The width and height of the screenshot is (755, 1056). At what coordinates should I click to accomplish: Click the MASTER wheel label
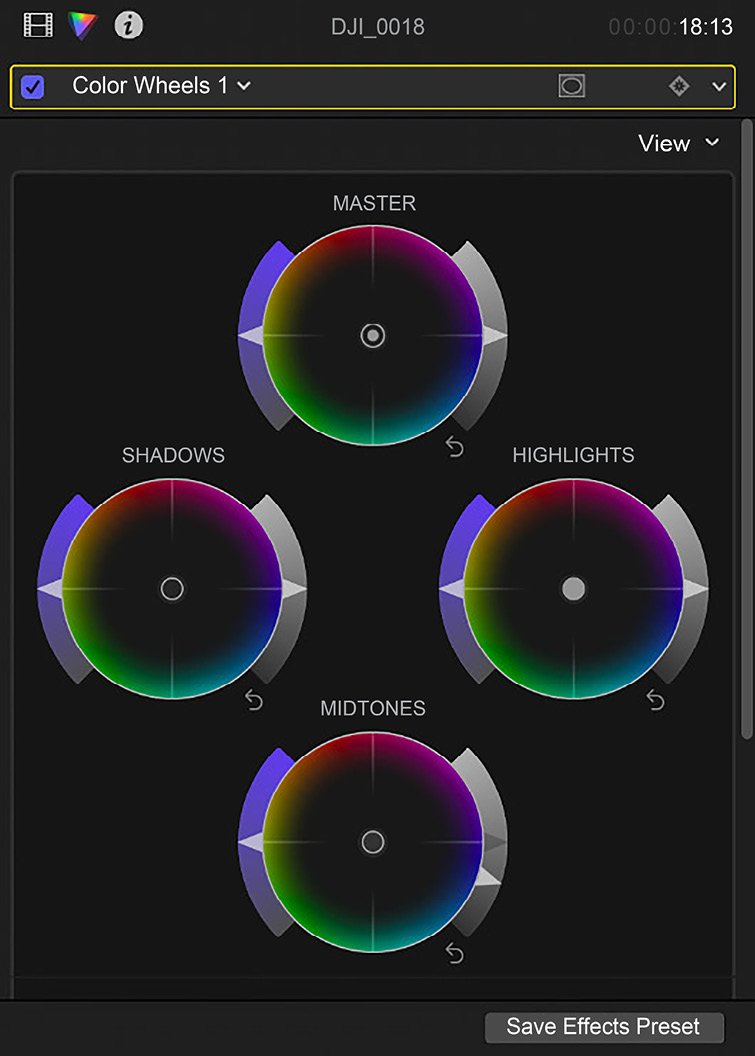pyautogui.click(x=374, y=203)
